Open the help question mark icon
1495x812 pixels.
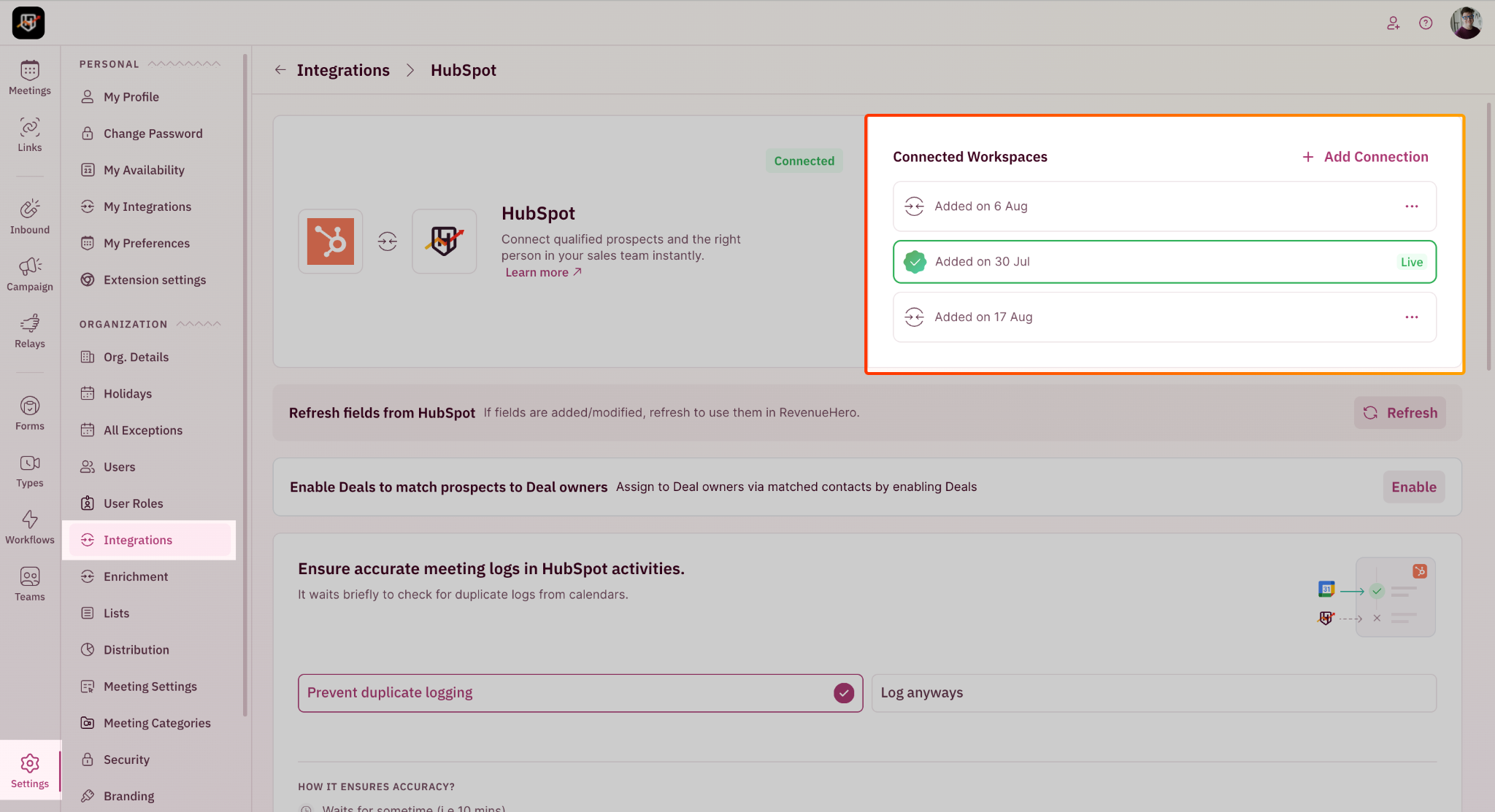tap(1426, 23)
